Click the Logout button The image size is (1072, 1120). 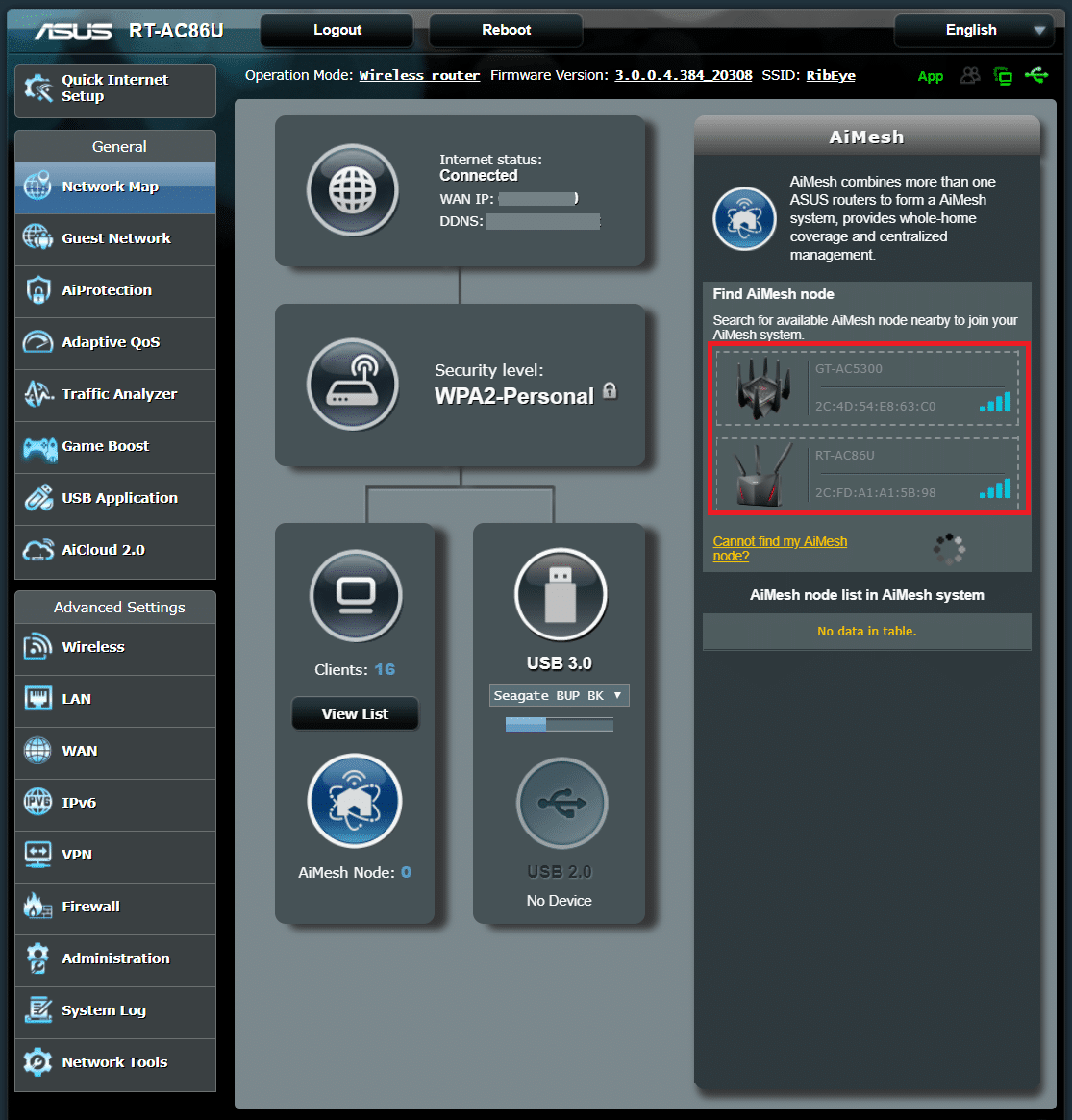[x=337, y=30]
